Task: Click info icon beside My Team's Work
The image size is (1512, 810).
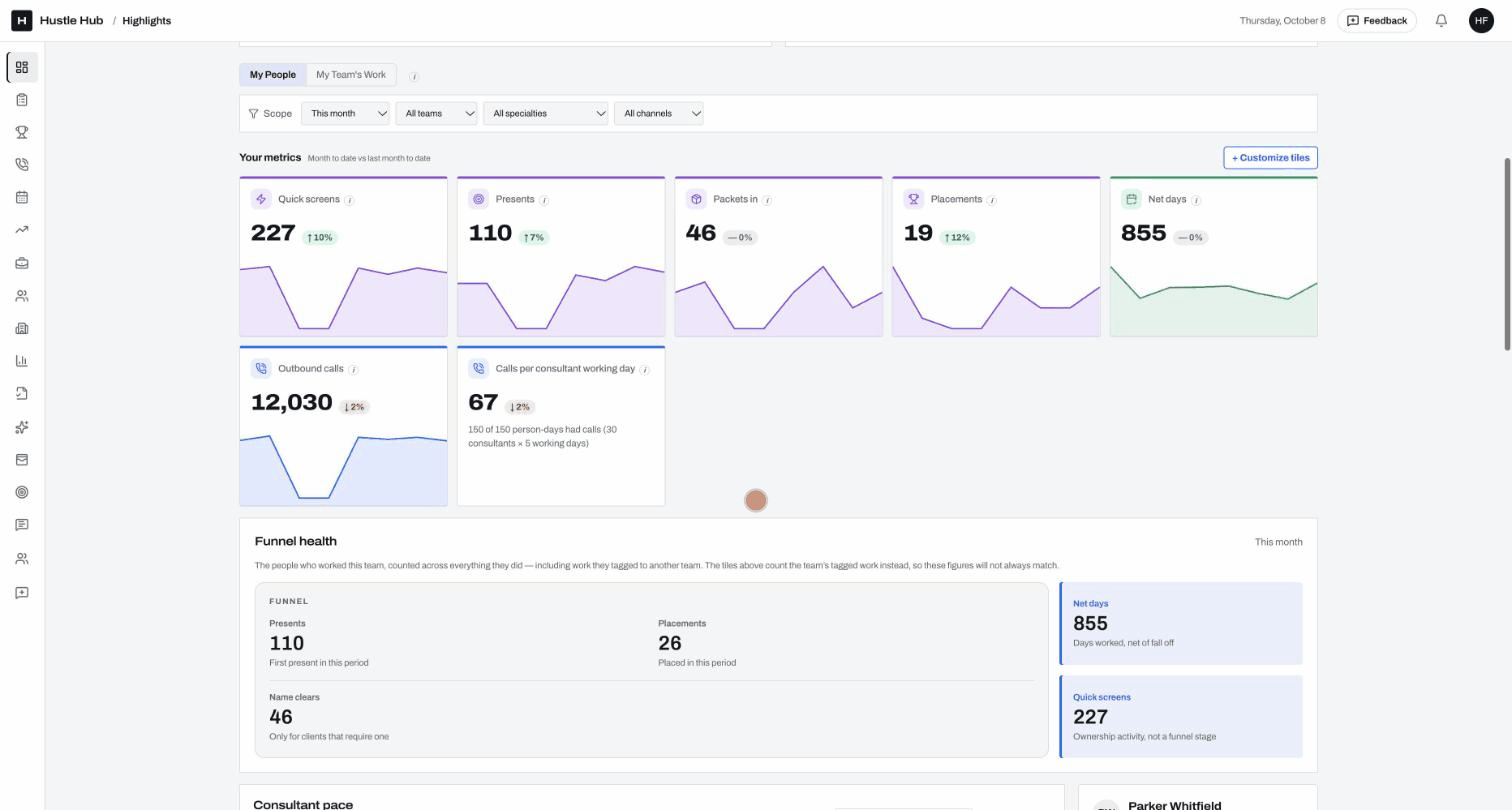Action: coord(414,76)
